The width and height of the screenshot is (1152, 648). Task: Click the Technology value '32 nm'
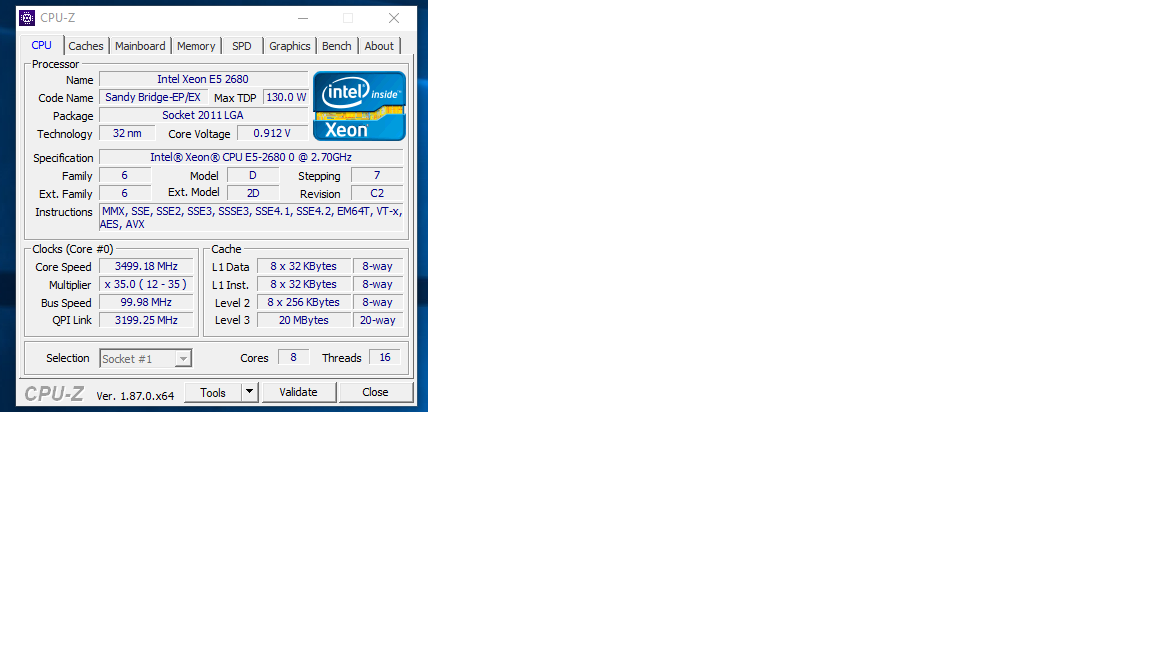[127, 134]
